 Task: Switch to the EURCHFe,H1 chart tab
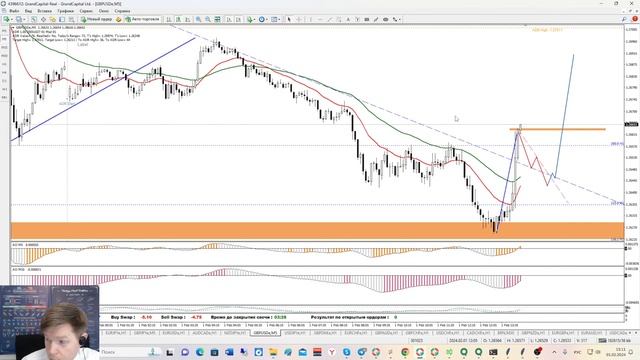356,333
